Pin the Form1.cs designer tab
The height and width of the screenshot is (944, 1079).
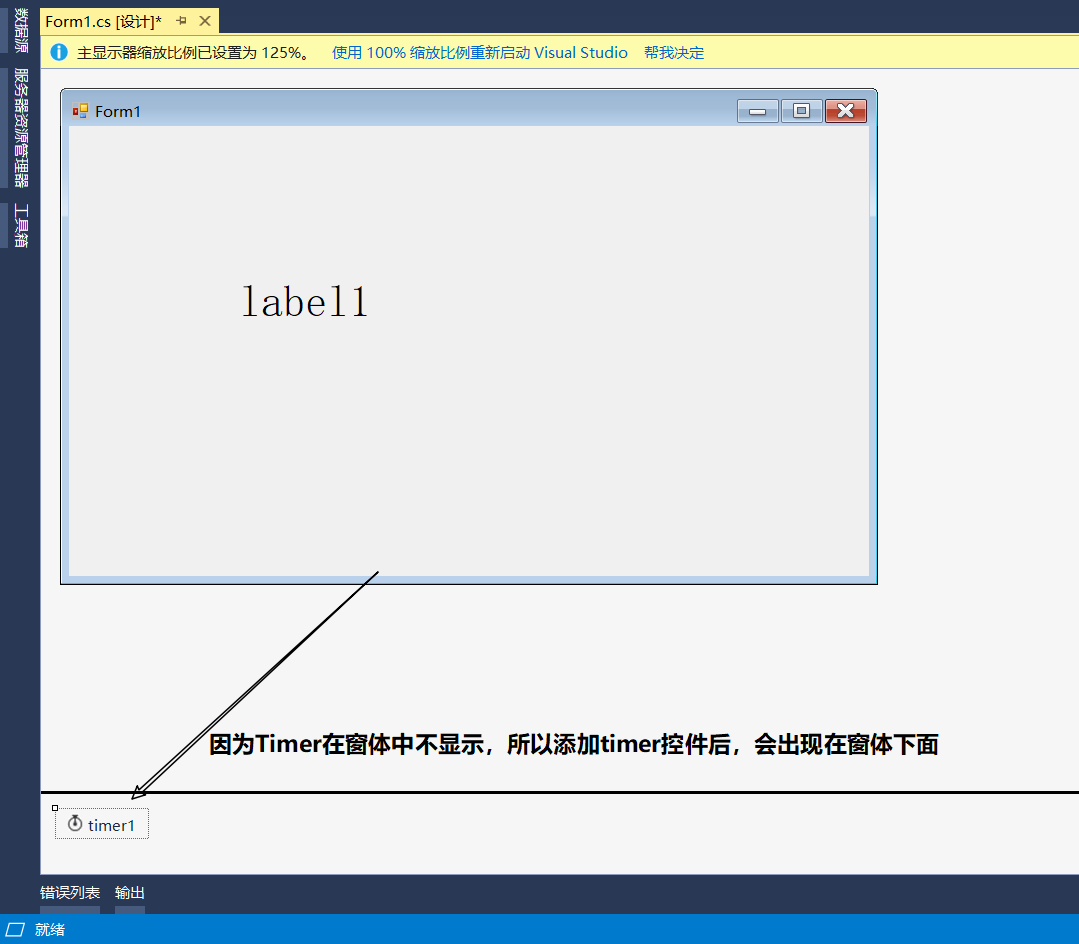tap(182, 21)
